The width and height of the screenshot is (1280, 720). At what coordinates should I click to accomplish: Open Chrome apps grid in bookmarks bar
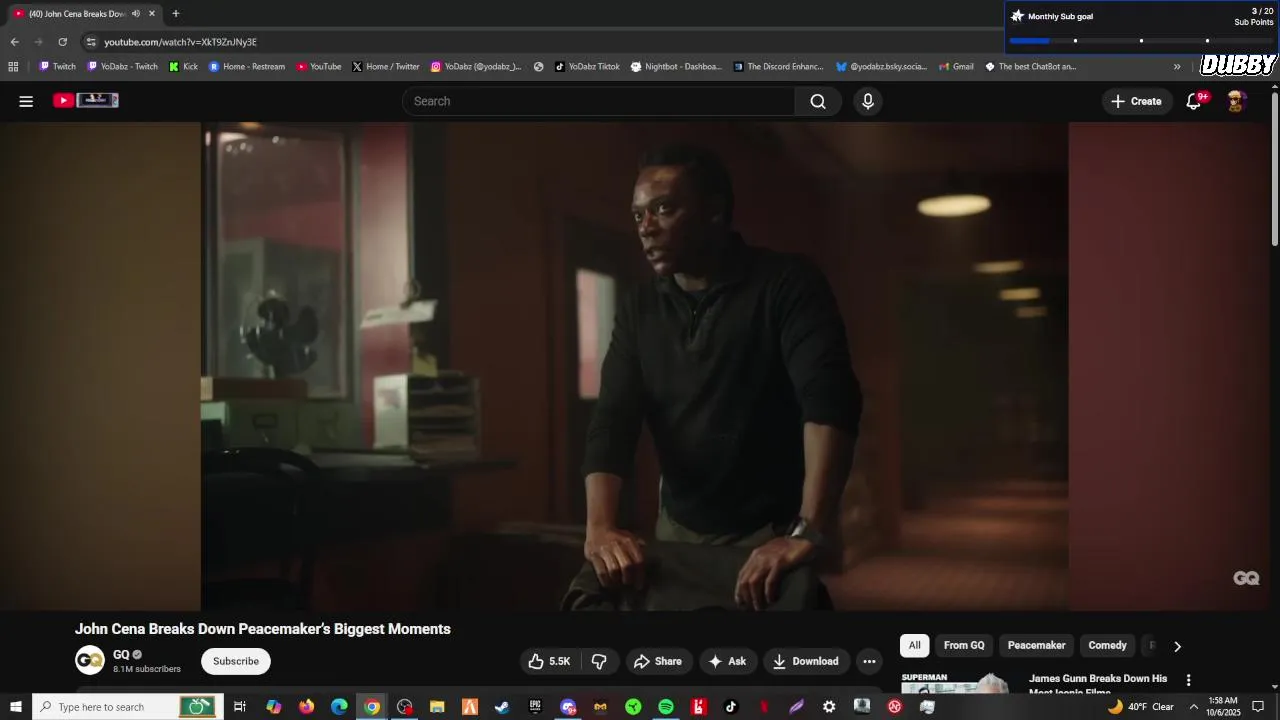pos(13,67)
